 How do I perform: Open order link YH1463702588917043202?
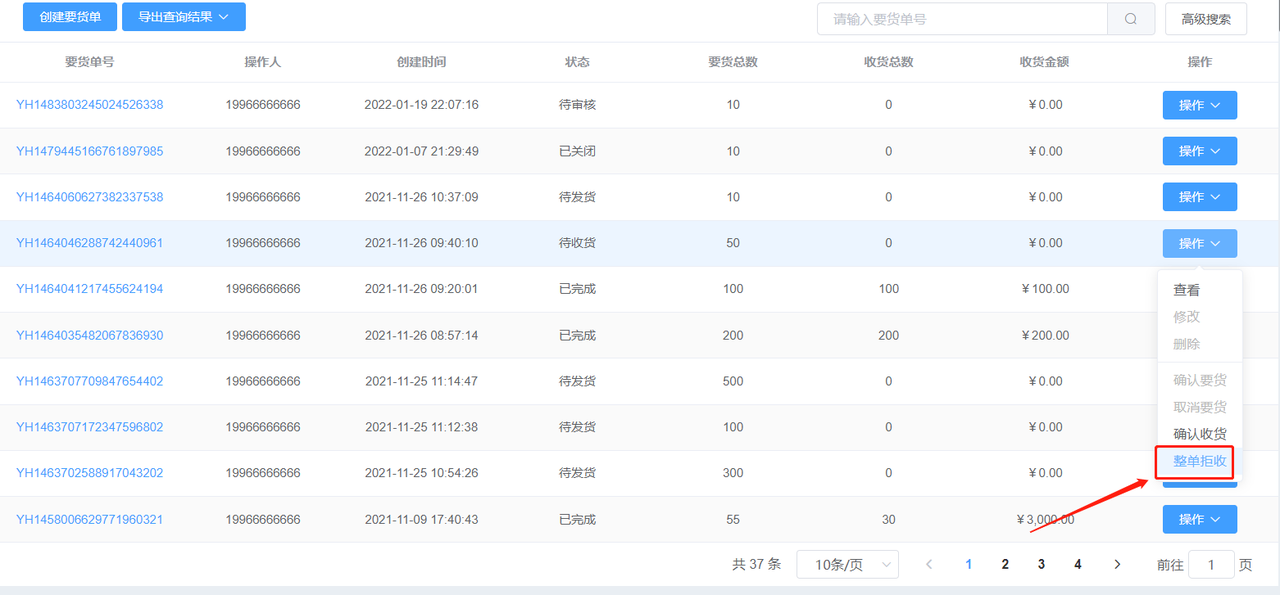click(90, 473)
